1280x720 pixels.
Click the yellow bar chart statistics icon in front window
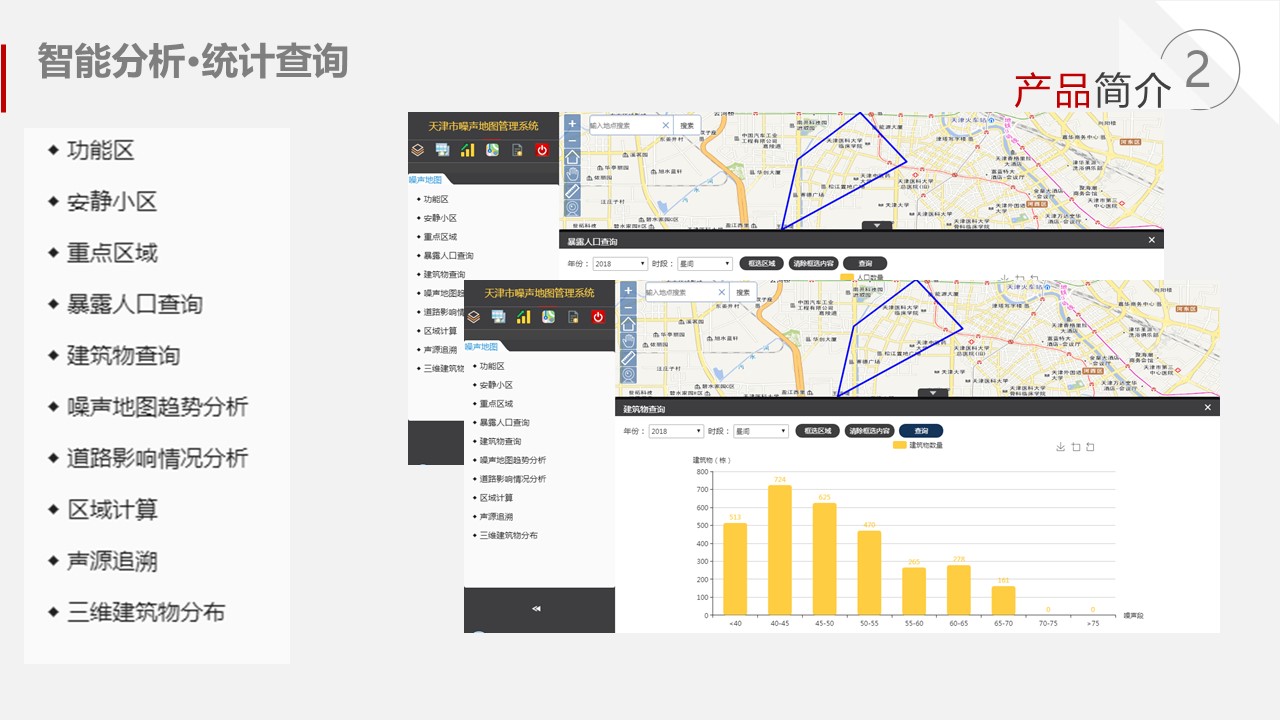(x=523, y=317)
